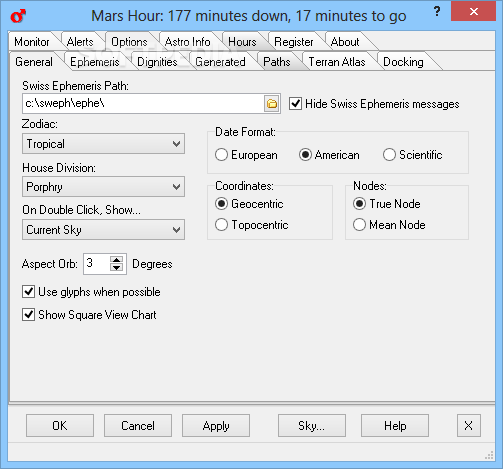Click into Swiss Ephemeris Path field
This screenshot has width=503, height=469.
[x=143, y=104]
